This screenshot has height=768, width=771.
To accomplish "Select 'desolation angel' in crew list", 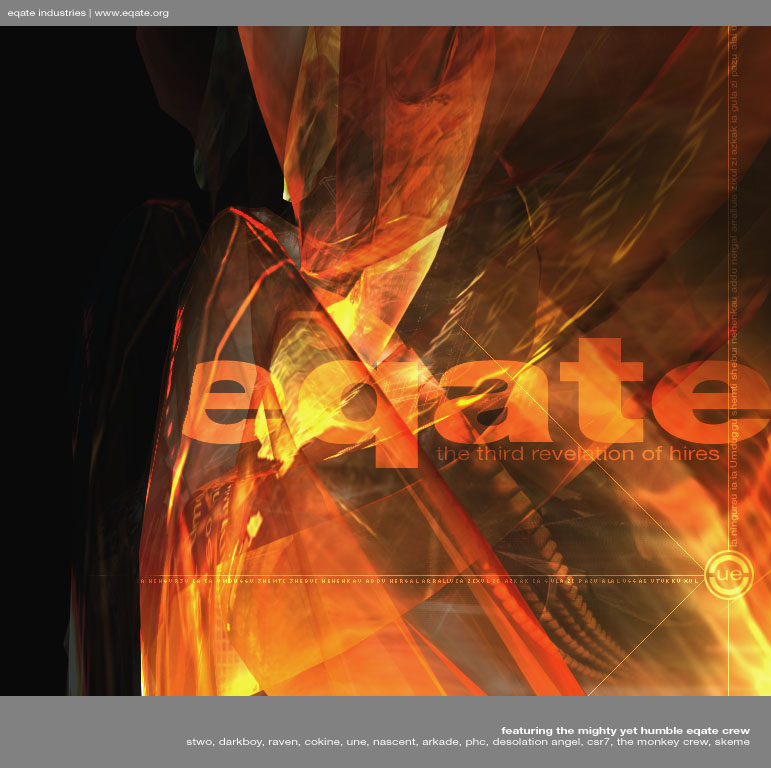I will click(x=539, y=743).
